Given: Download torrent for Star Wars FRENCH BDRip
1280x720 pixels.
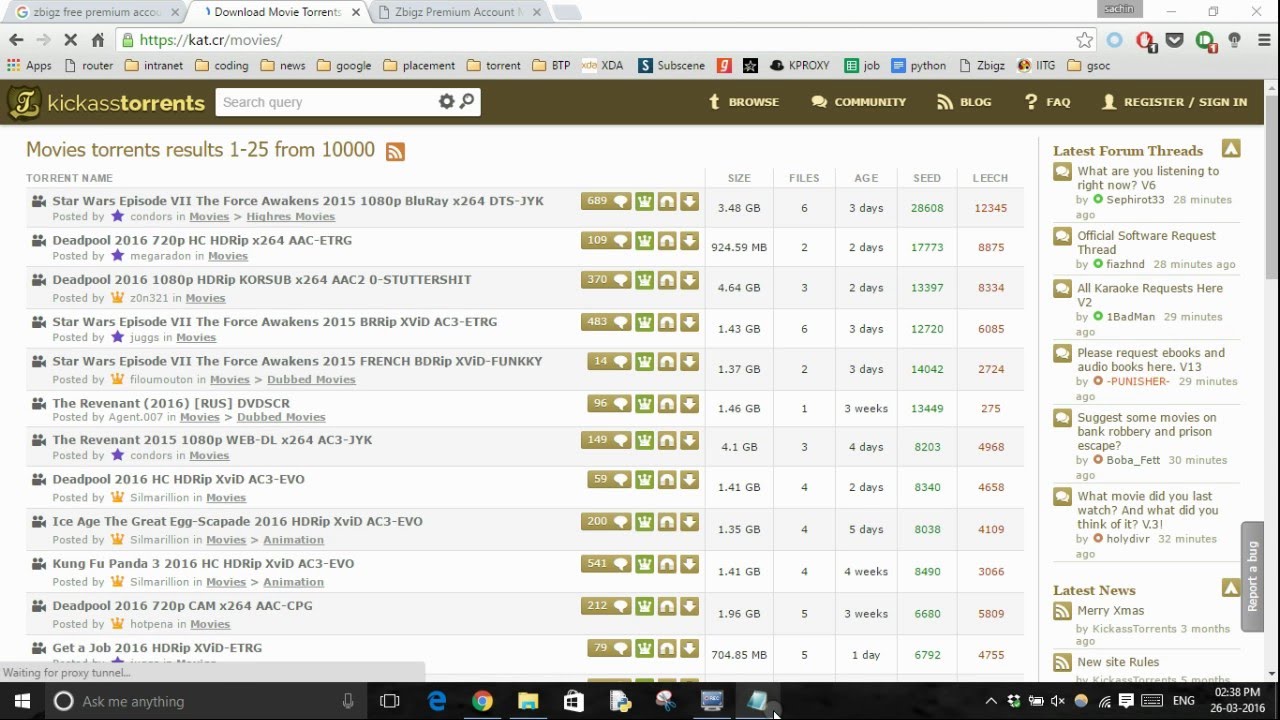Looking at the screenshot, I should click(x=689, y=362).
